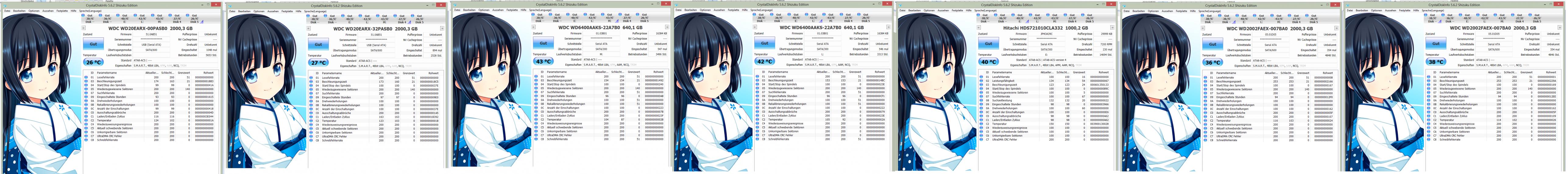Open Datei menu in 38 °C WD2002FAEX window
The image size is (1568, 174).
point(1350,11)
